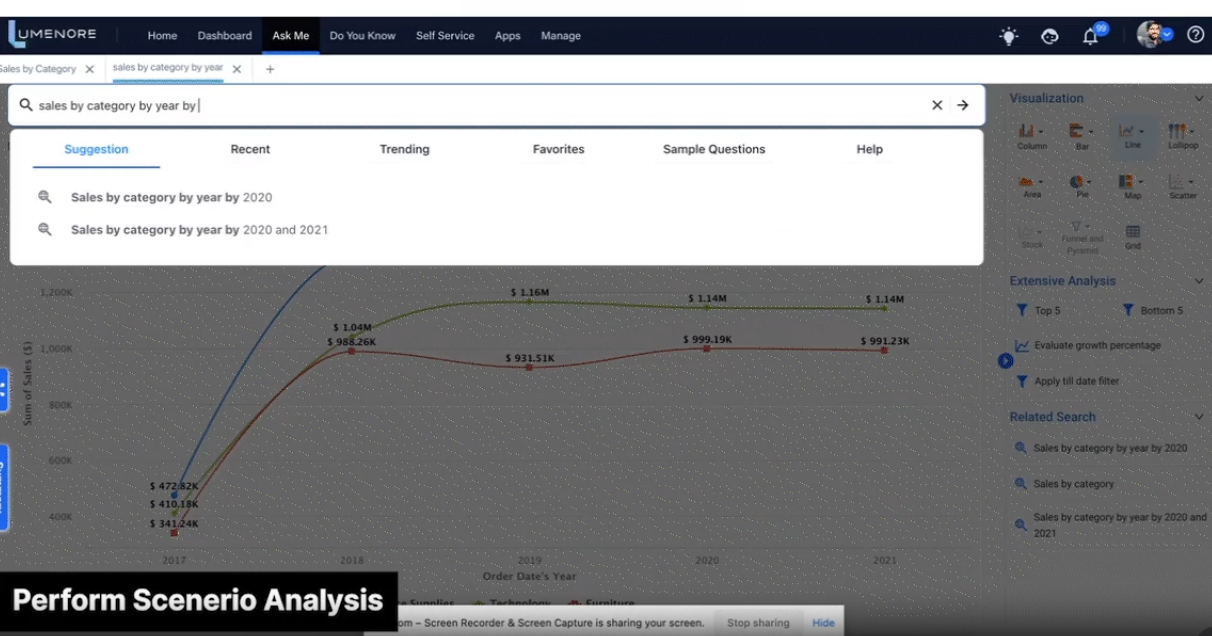Select the Grid visualization icon

pos(1132,232)
